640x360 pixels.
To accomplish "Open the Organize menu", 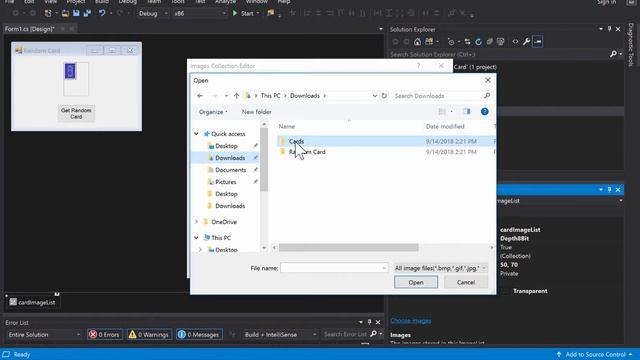I will pyautogui.click(x=213, y=112).
